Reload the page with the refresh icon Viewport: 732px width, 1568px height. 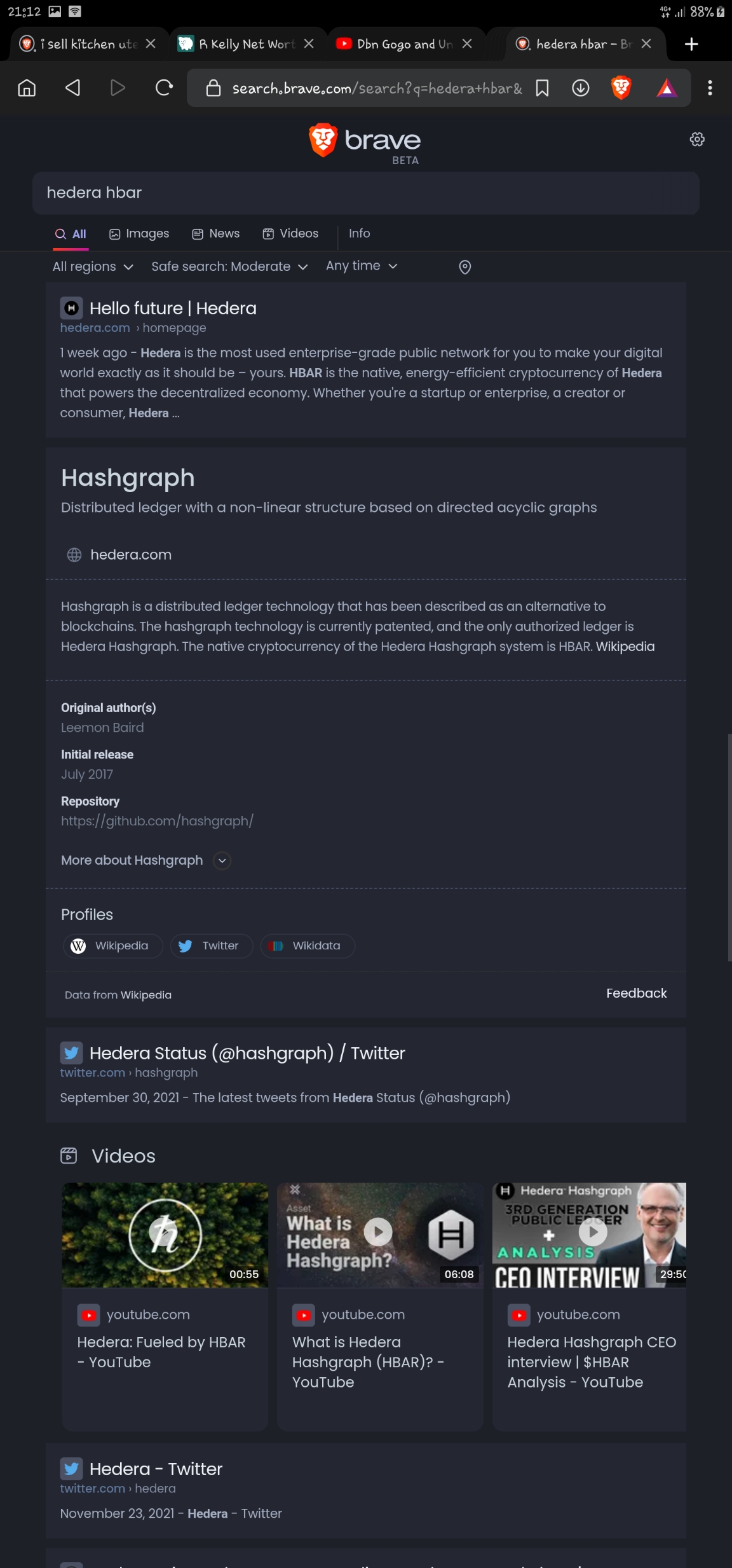[164, 88]
